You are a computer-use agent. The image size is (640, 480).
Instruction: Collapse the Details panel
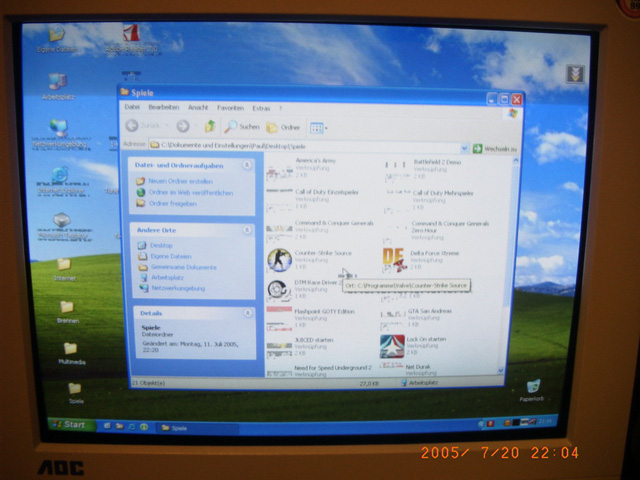point(247,313)
